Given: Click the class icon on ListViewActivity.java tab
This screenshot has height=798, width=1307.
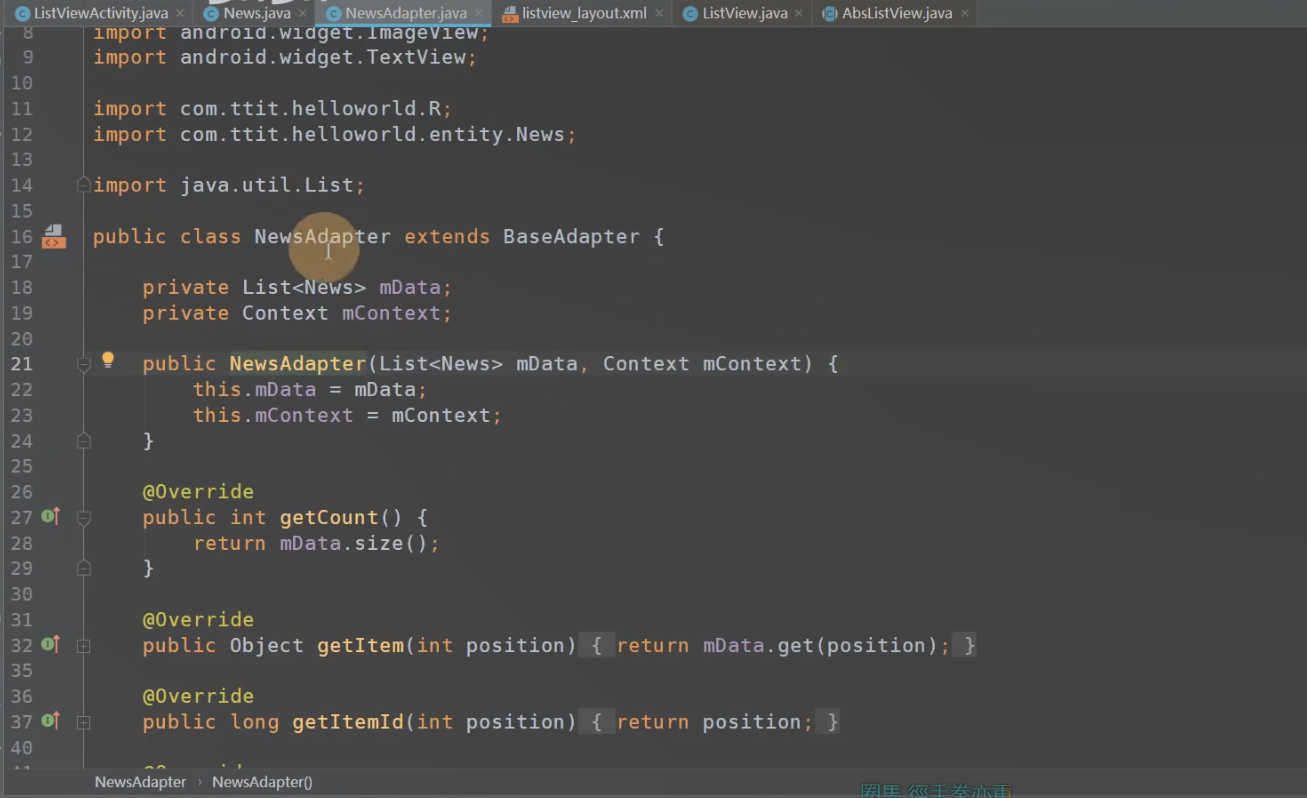Looking at the screenshot, I should [x=22, y=14].
